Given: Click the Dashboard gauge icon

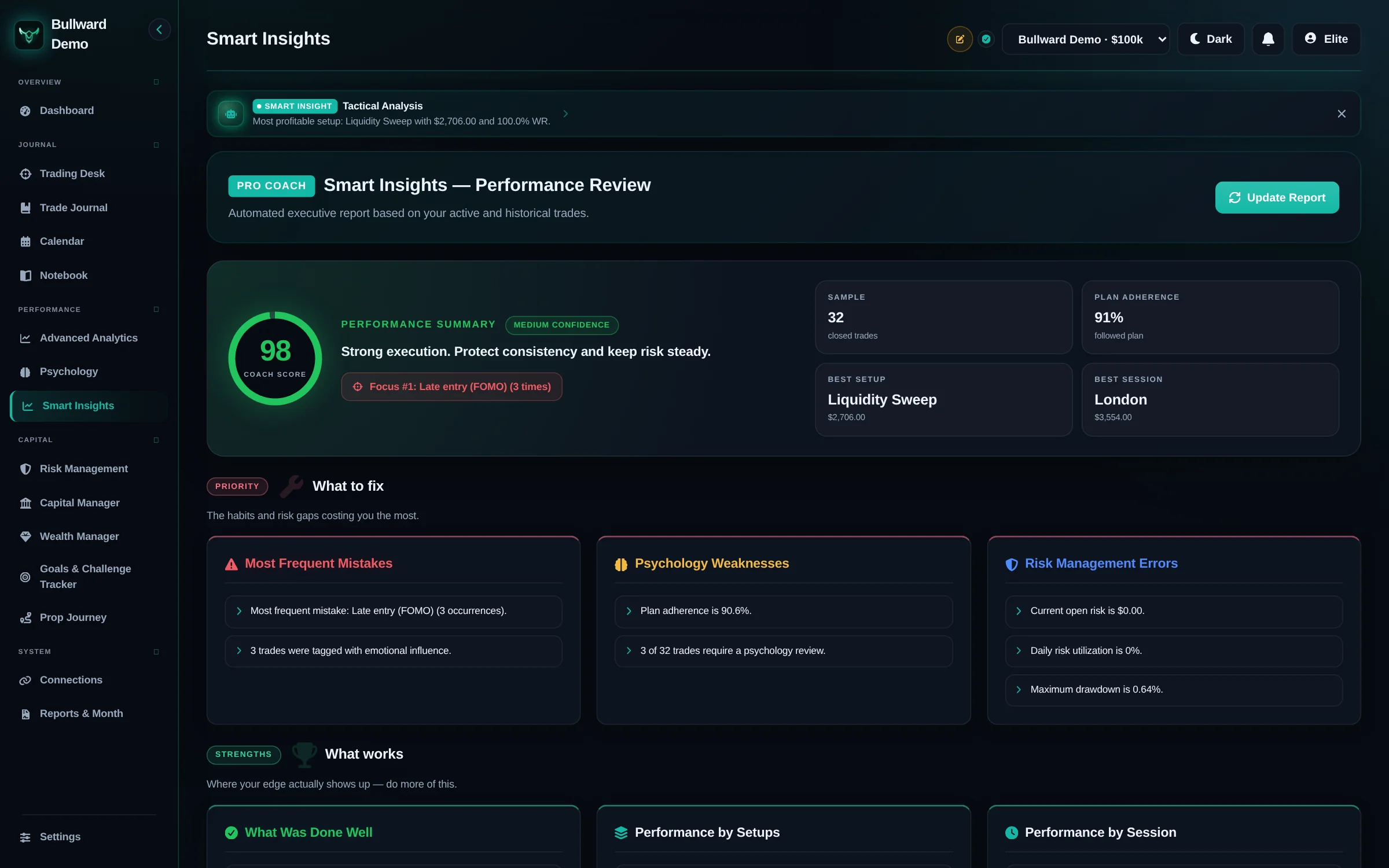Looking at the screenshot, I should pos(25,111).
